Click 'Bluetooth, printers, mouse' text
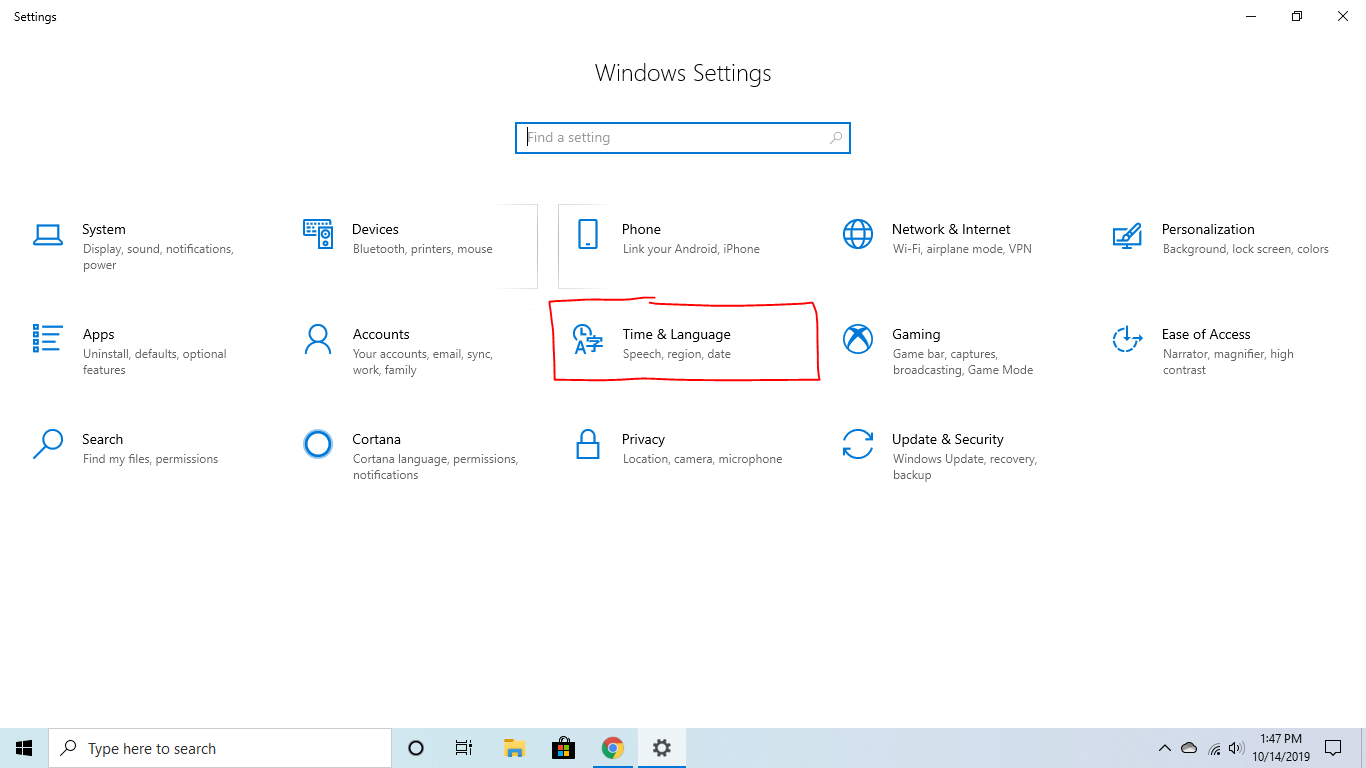The width and height of the screenshot is (1366, 768). click(x=422, y=249)
